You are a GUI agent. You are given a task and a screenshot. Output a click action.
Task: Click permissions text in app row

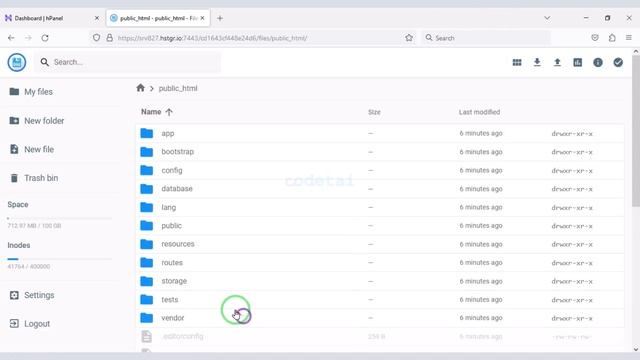click(572, 134)
